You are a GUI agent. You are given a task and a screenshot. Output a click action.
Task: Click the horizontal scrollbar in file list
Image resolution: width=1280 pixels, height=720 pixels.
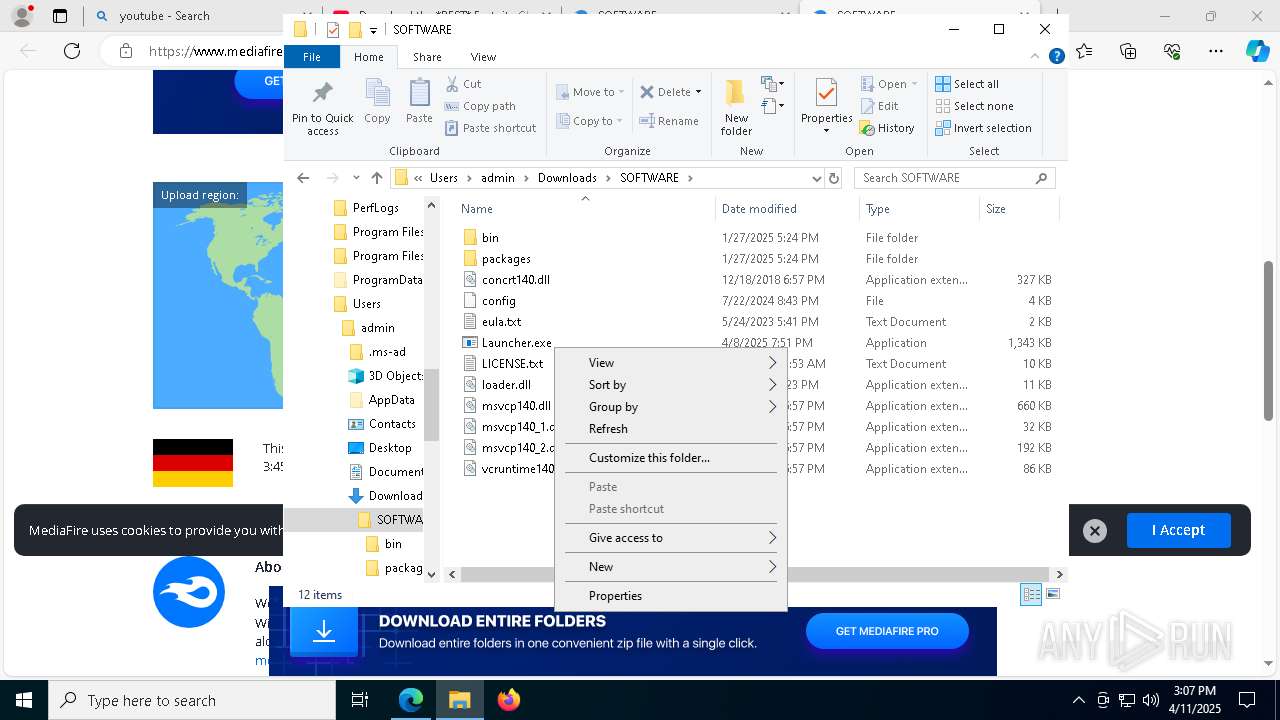click(755, 574)
